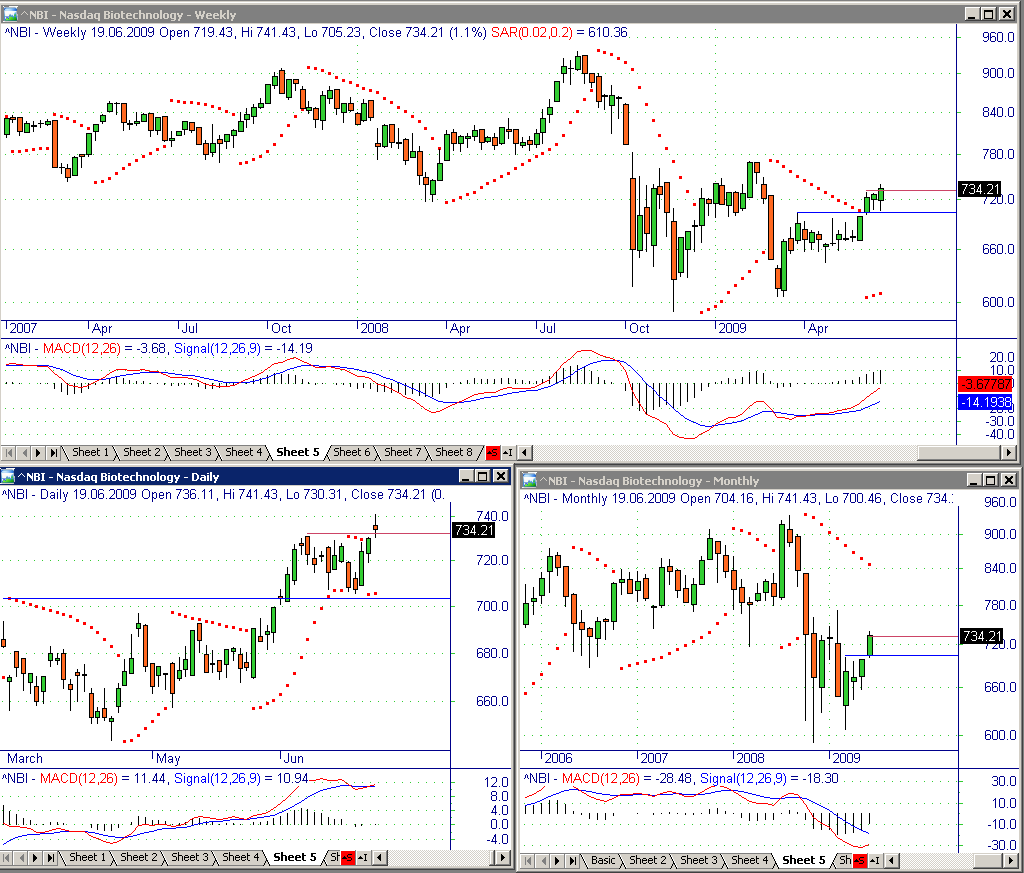This screenshot has height=873, width=1024.
Task: Open Sheet 7 tab in Weekly window
Action: (x=402, y=452)
